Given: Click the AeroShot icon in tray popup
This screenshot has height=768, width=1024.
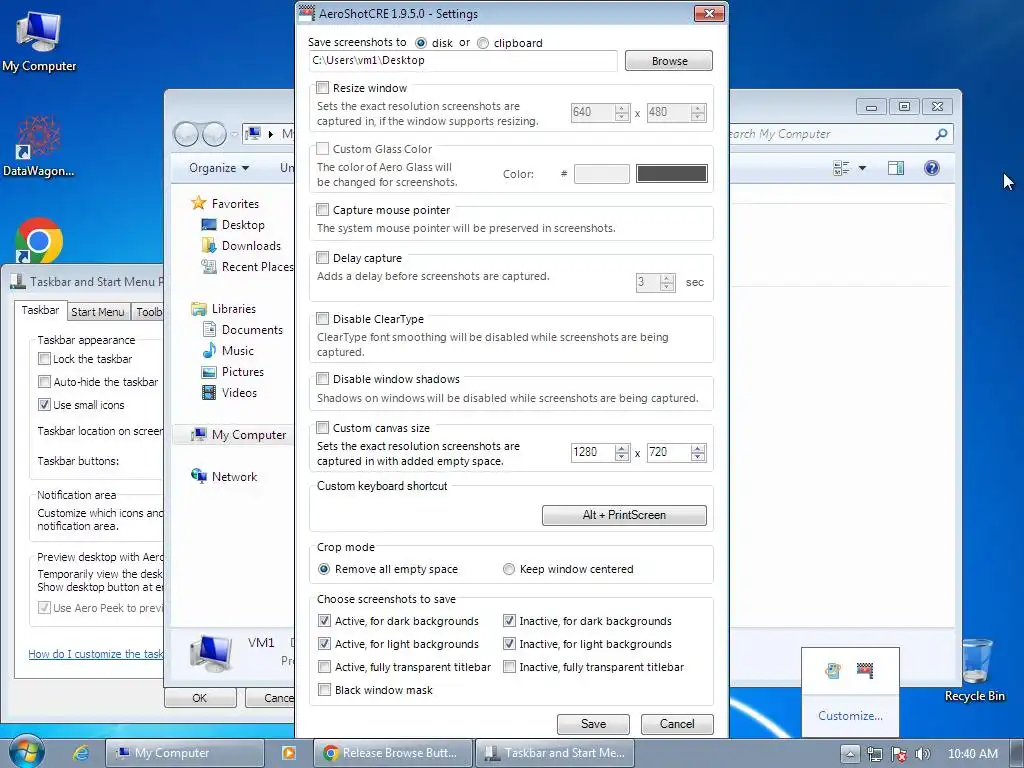Looking at the screenshot, I should pyautogui.click(x=865, y=670).
